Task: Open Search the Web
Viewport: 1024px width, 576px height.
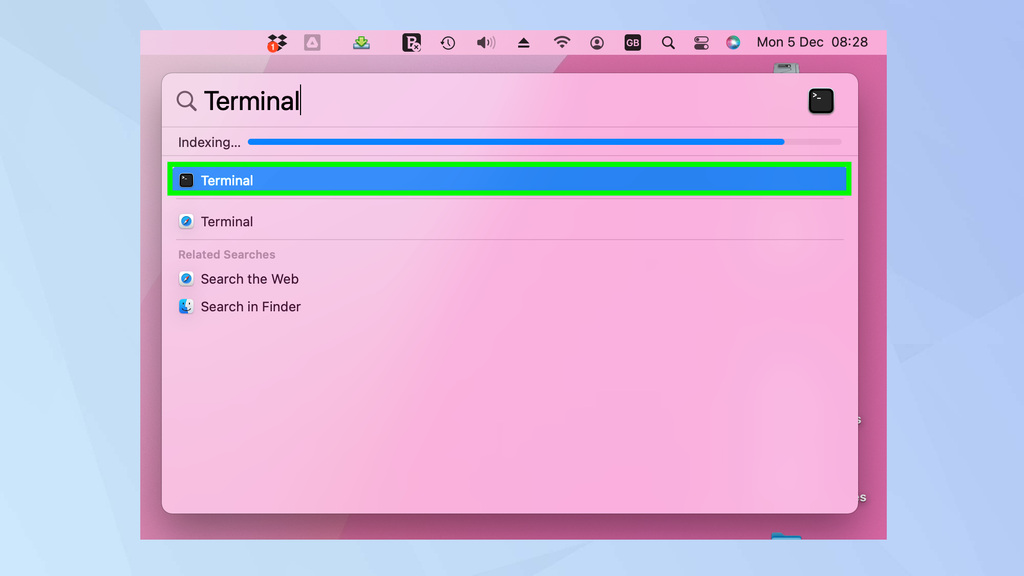Action: point(249,279)
